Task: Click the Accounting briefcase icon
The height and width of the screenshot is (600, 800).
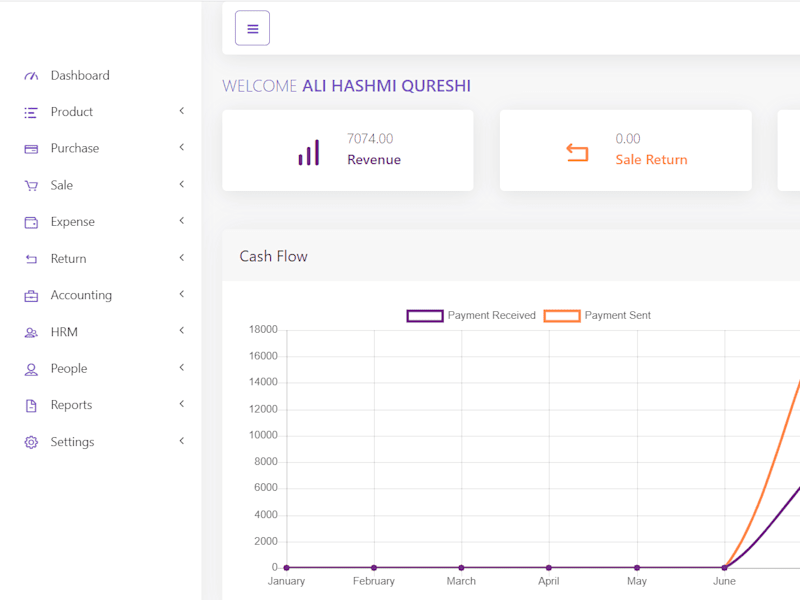Action: [31, 296]
